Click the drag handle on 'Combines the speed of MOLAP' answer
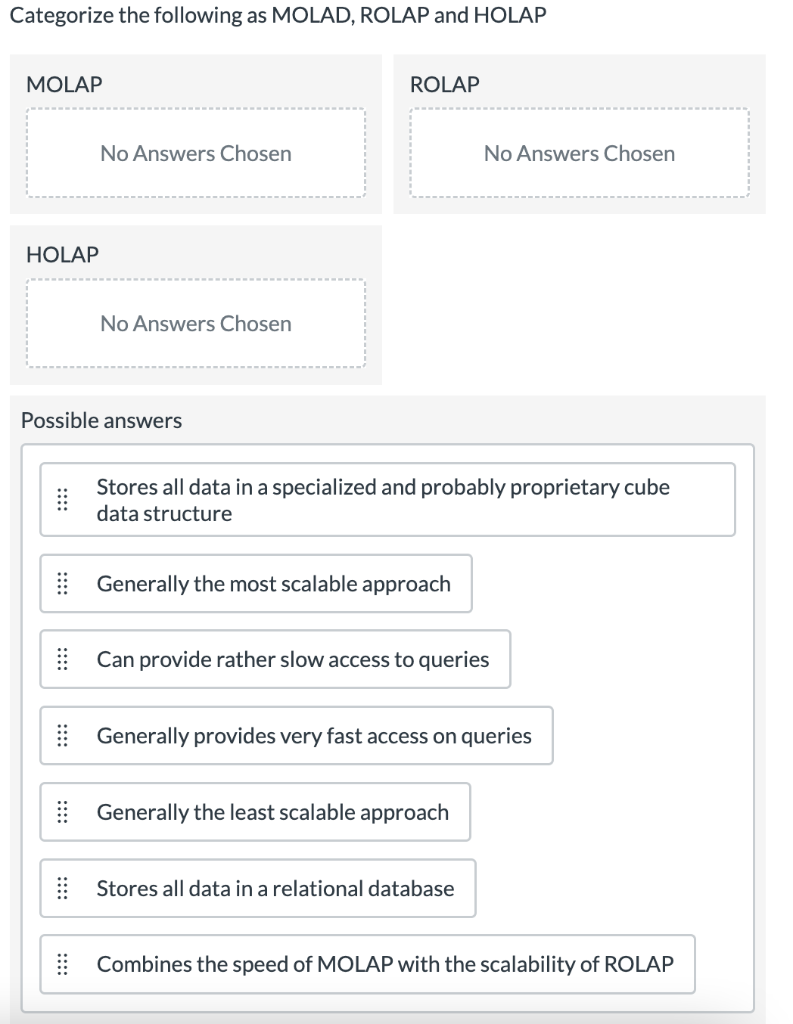 62,964
